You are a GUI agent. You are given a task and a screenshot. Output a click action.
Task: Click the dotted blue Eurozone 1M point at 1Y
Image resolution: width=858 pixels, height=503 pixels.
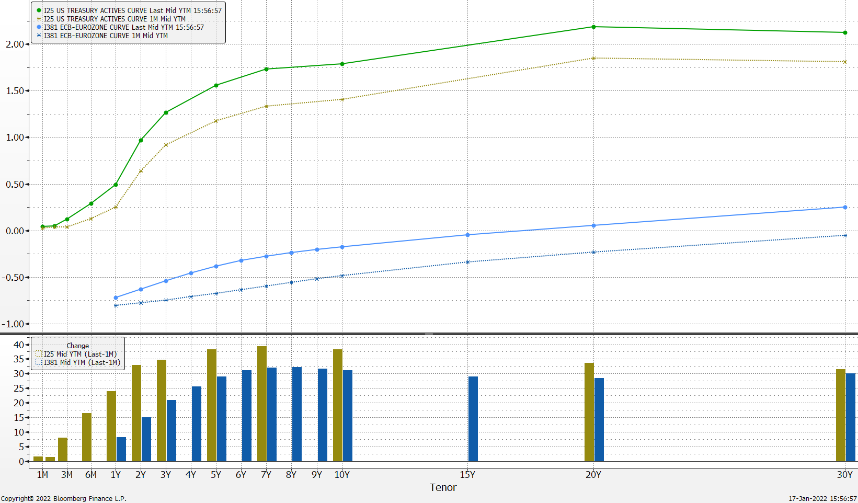point(115,305)
